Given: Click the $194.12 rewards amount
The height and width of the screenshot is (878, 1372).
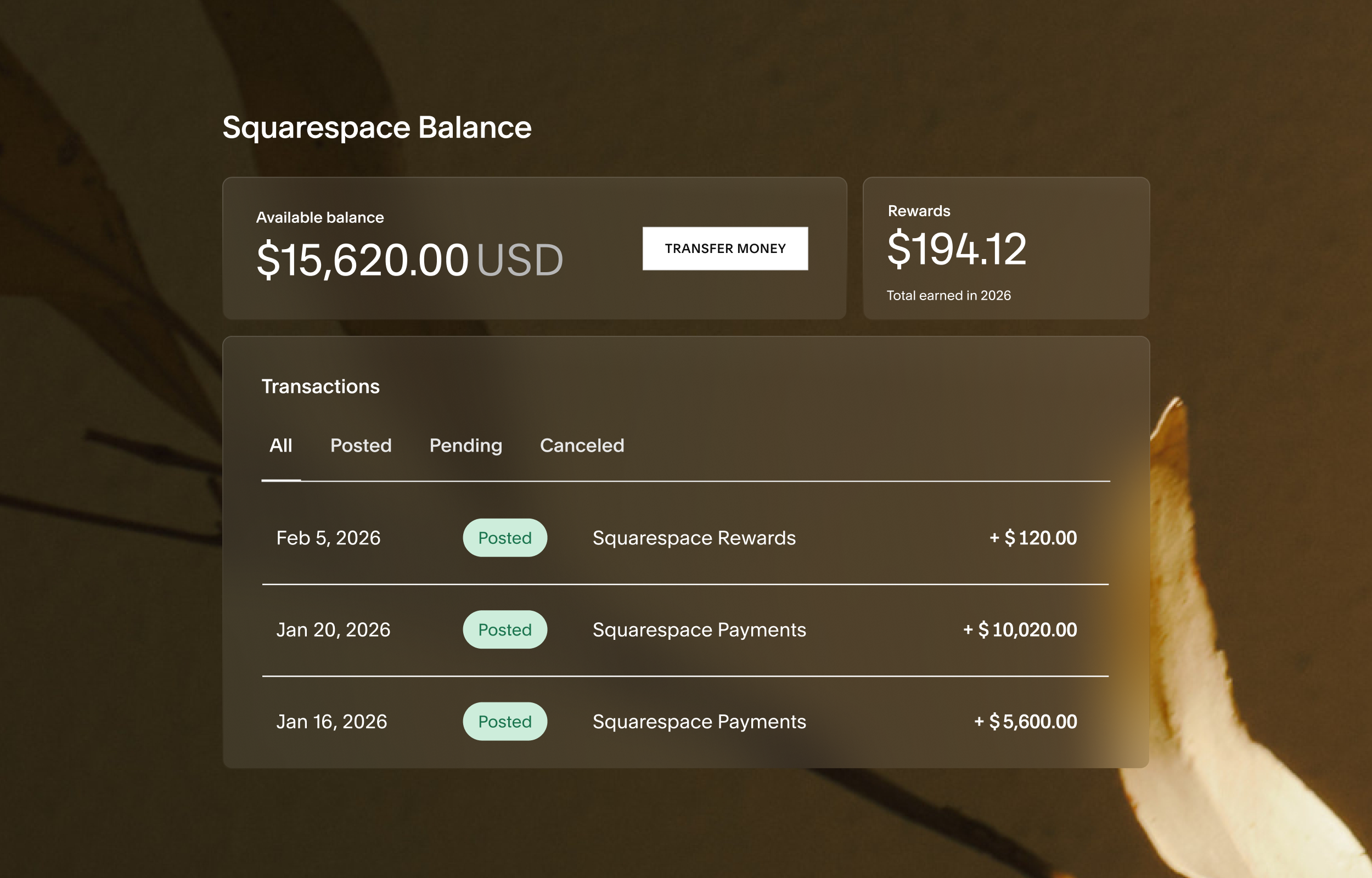Looking at the screenshot, I should (x=957, y=249).
